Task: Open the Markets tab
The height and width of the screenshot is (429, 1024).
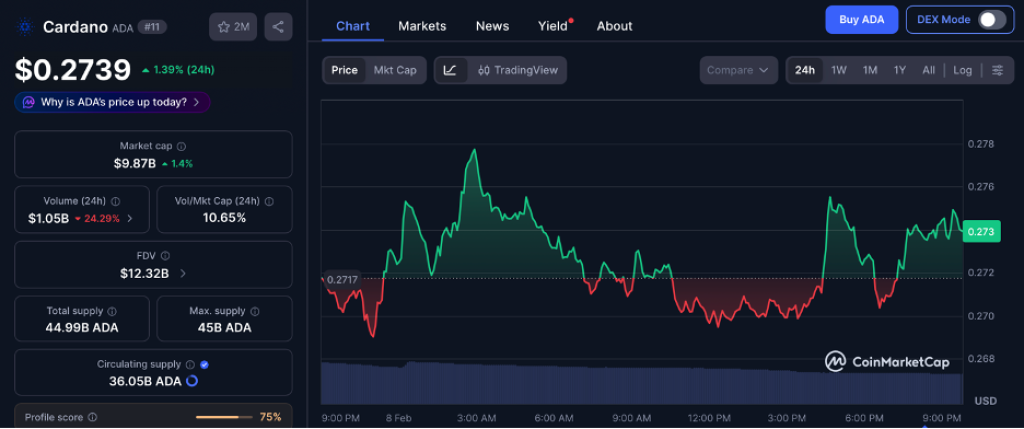Action: [422, 26]
